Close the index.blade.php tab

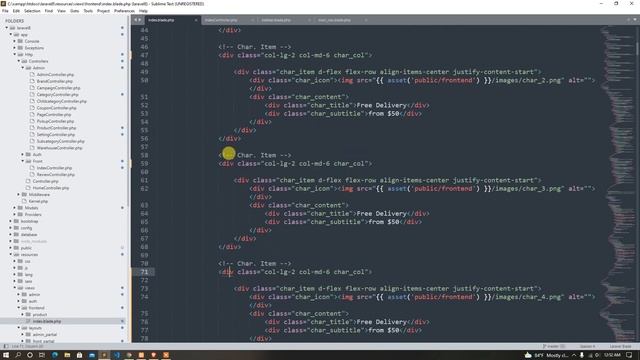tap(196, 20)
